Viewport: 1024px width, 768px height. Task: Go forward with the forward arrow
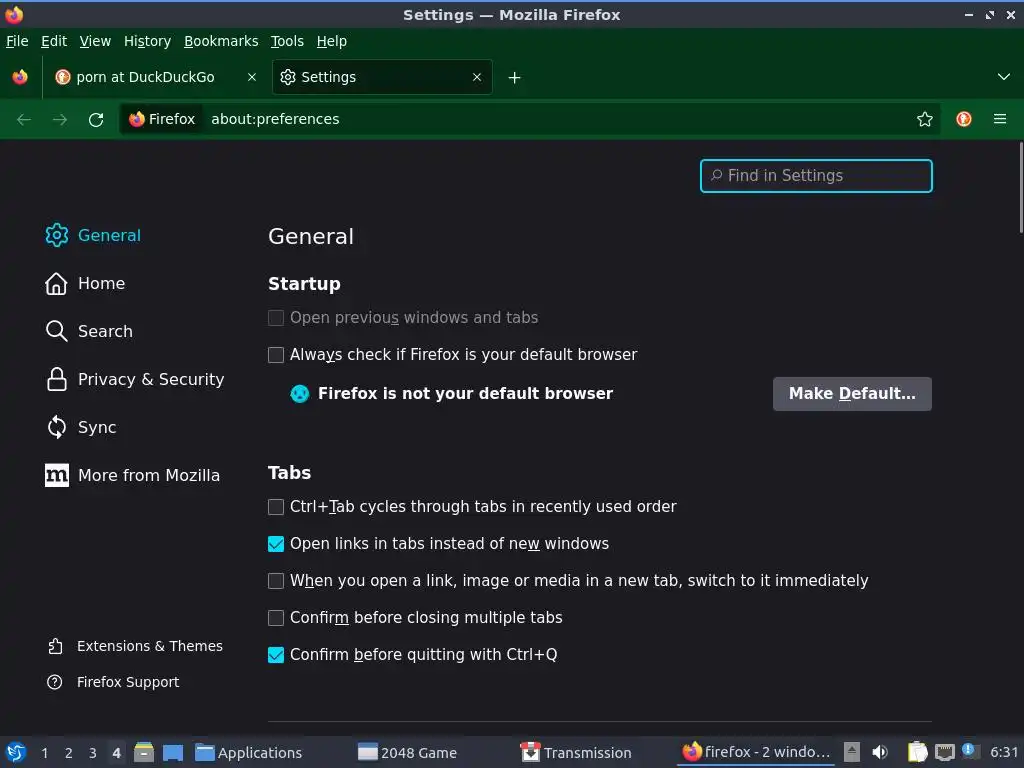click(x=60, y=120)
